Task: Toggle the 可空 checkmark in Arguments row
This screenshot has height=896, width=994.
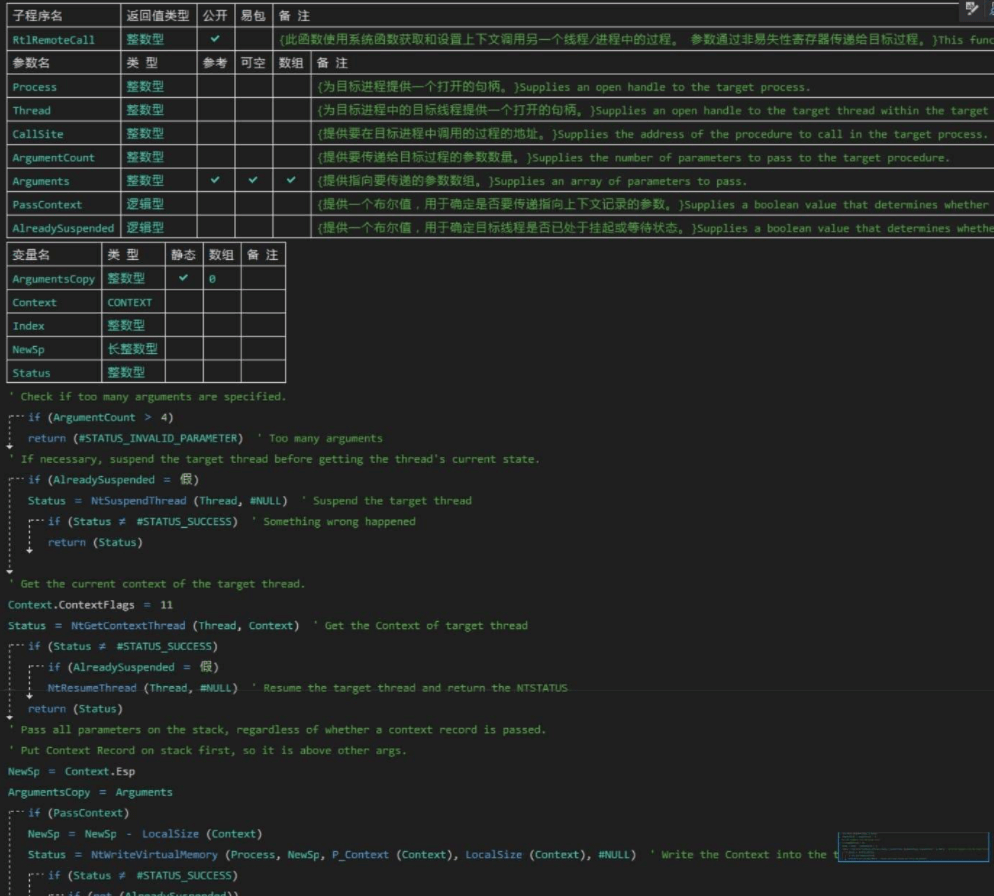Action: click(x=253, y=180)
